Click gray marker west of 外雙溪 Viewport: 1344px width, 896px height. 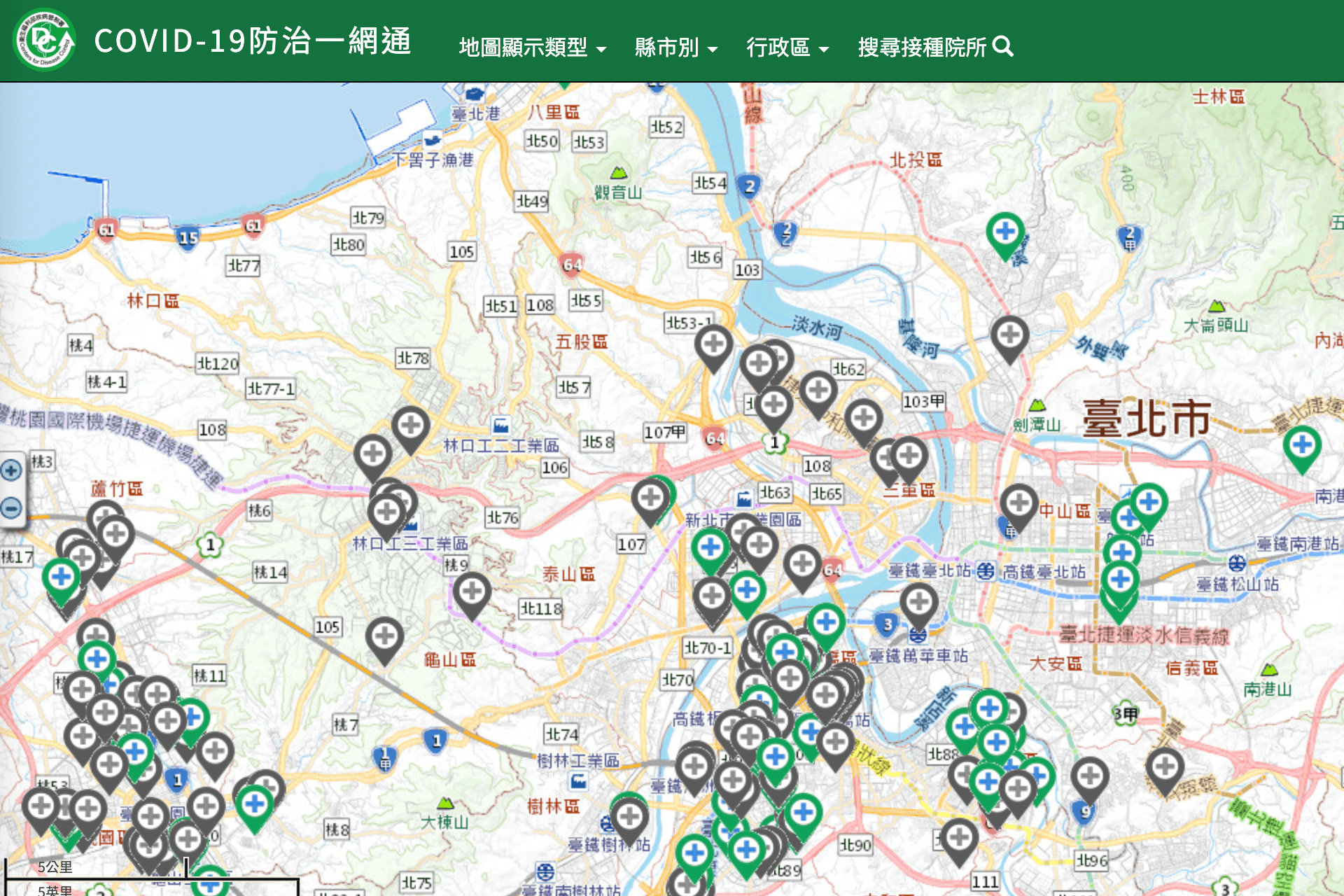click(x=1009, y=336)
